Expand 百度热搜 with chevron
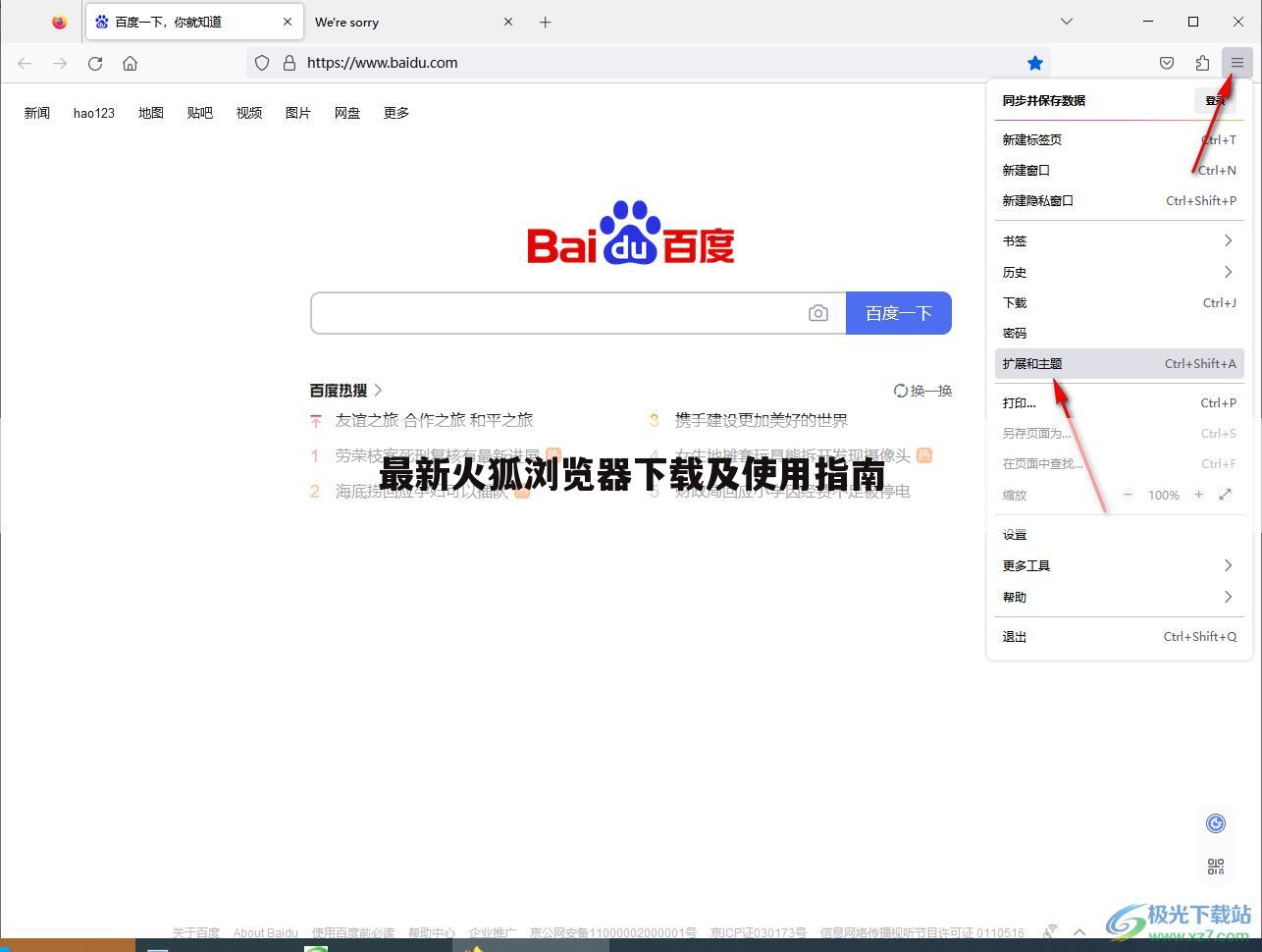1262x952 pixels. click(x=378, y=391)
